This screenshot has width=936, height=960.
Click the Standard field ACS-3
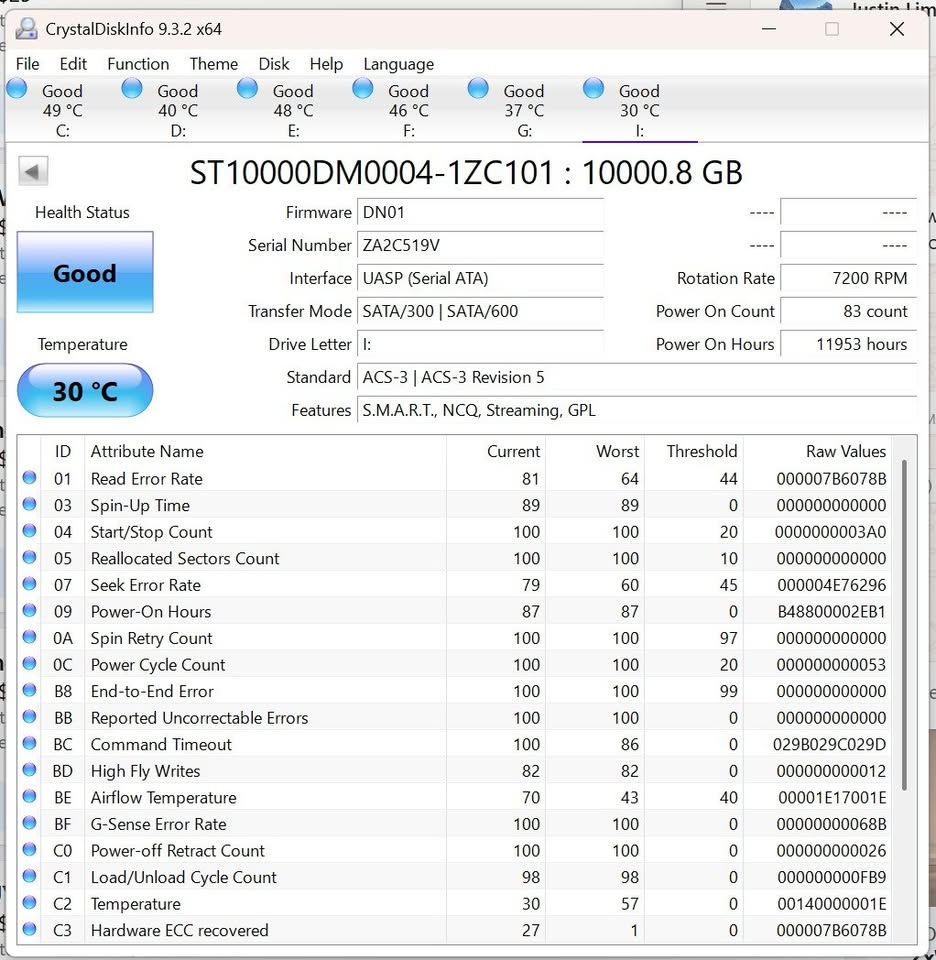point(637,377)
